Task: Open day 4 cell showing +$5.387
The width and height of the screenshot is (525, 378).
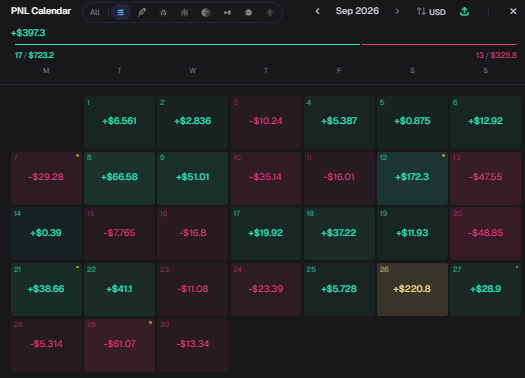Action: pyautogui.click(x=339, y=123)
